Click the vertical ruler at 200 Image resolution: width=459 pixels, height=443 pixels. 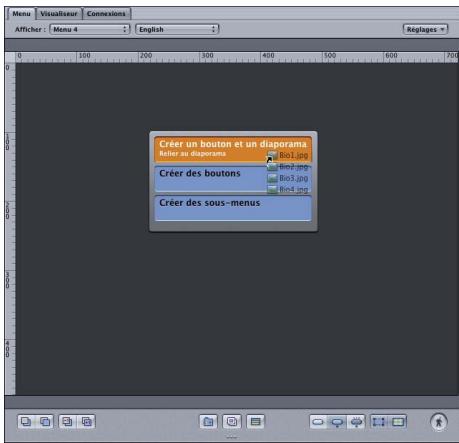pos(7,210)
